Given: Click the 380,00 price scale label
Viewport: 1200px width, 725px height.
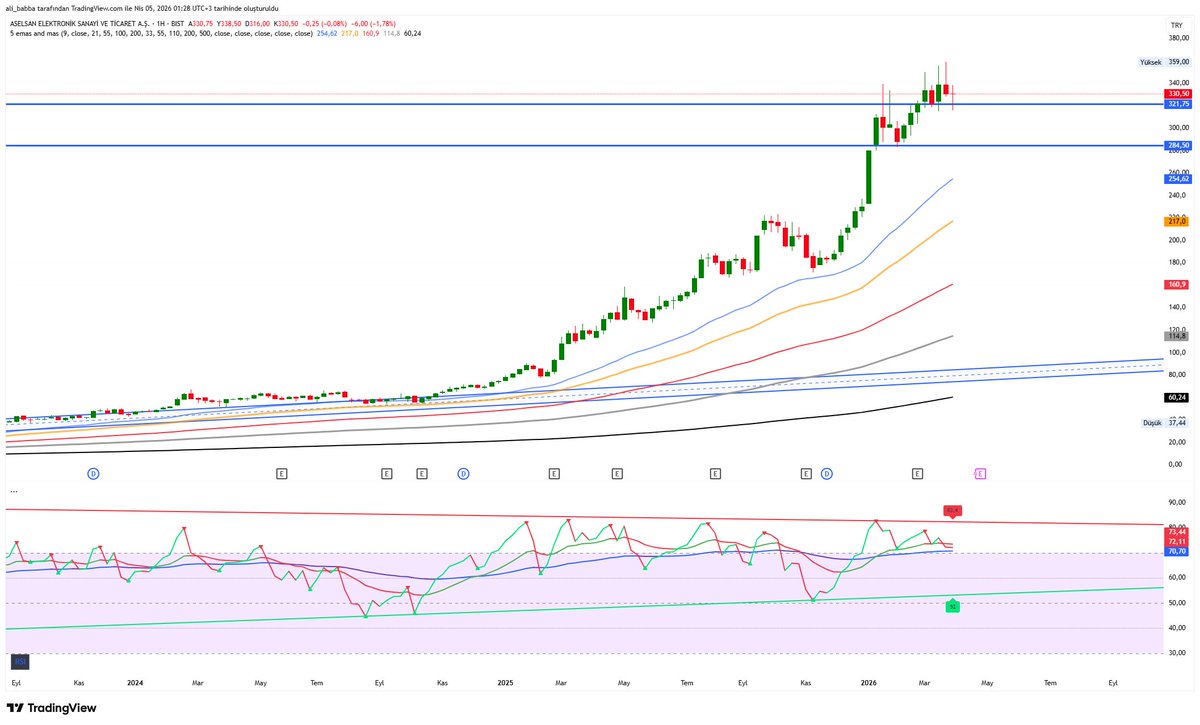Looking at the screenshot, I should [1177, 37].
